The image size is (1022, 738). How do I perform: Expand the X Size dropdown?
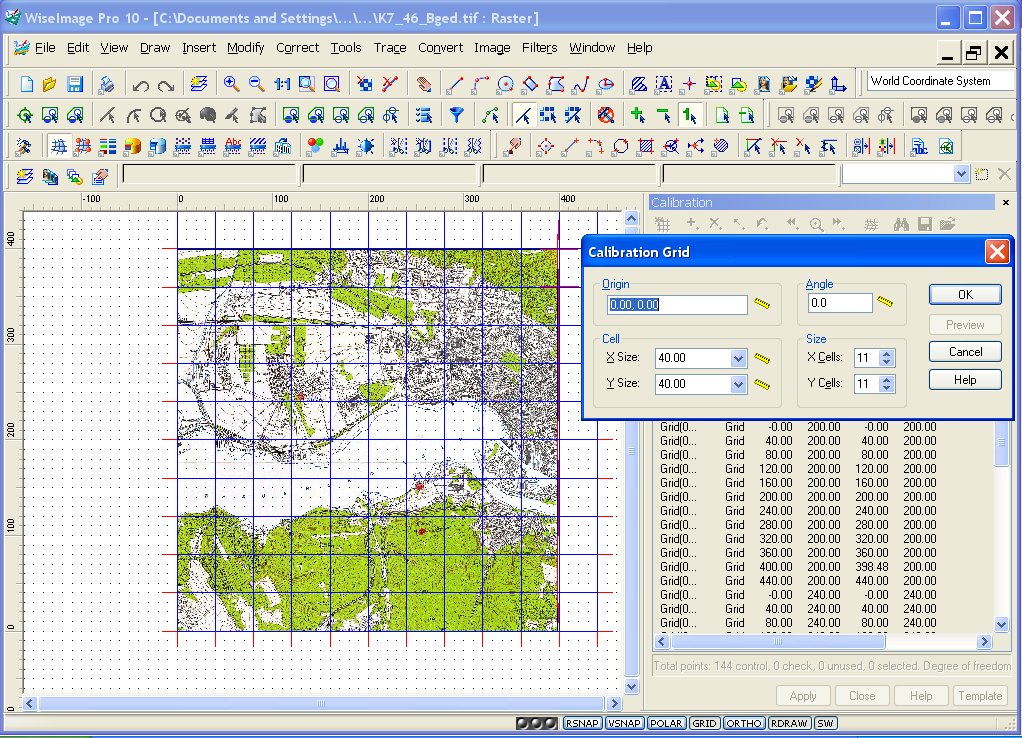pyautogui.click(x=738, y=358)
